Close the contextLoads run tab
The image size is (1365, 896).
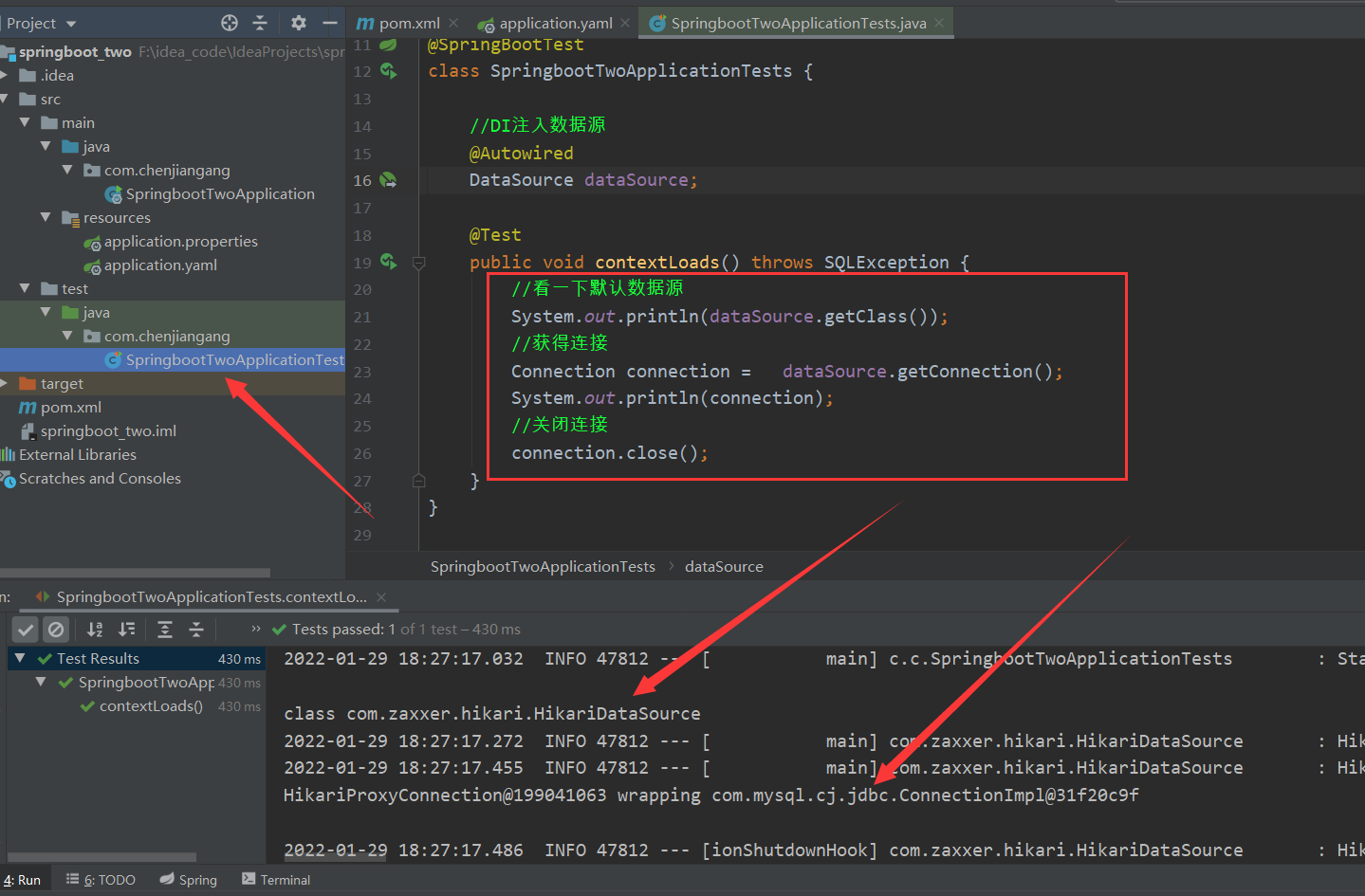pyautogui.click(x=381, y=596)
